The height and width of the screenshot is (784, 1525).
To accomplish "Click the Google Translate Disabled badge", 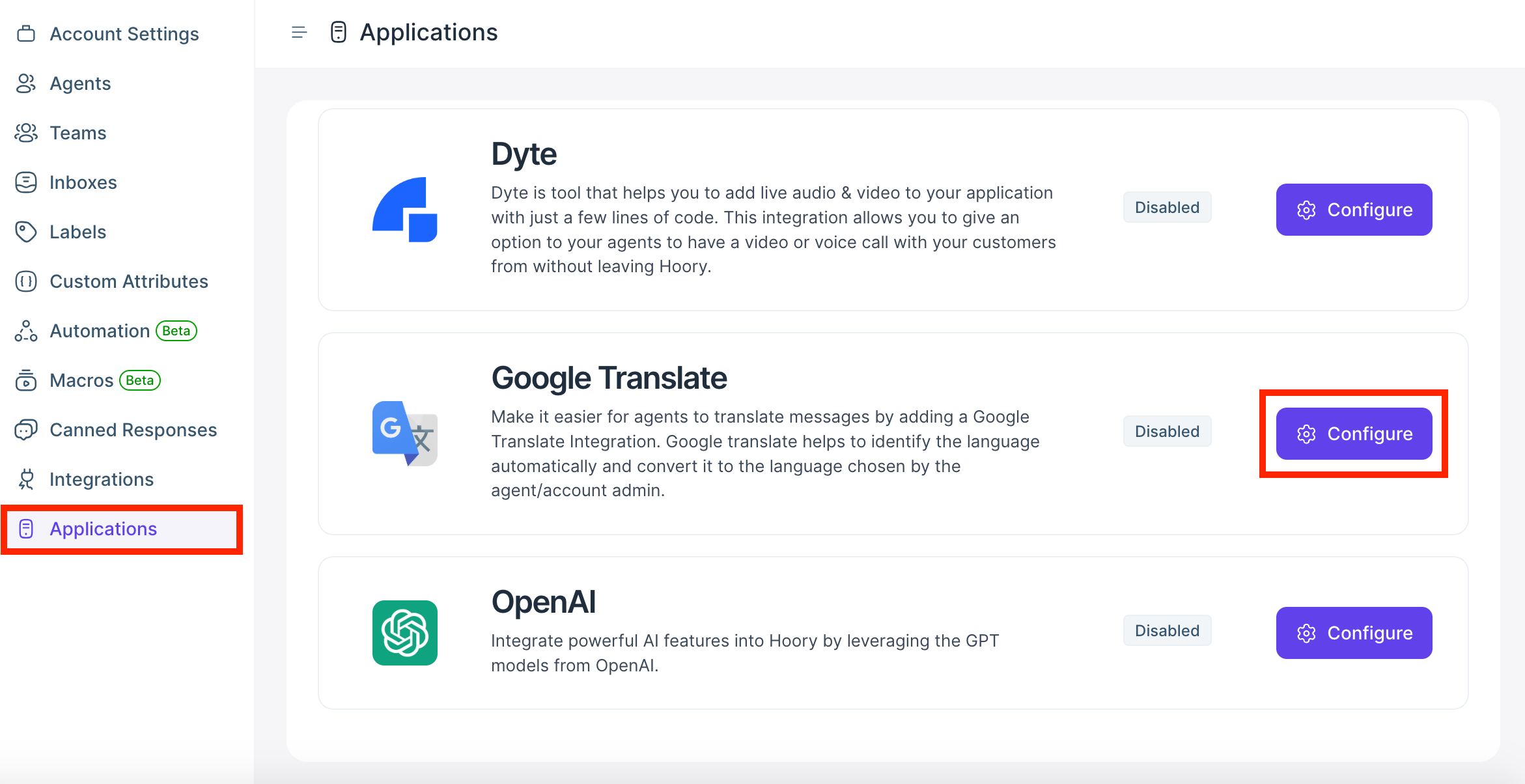I will tap(1167, 431).
